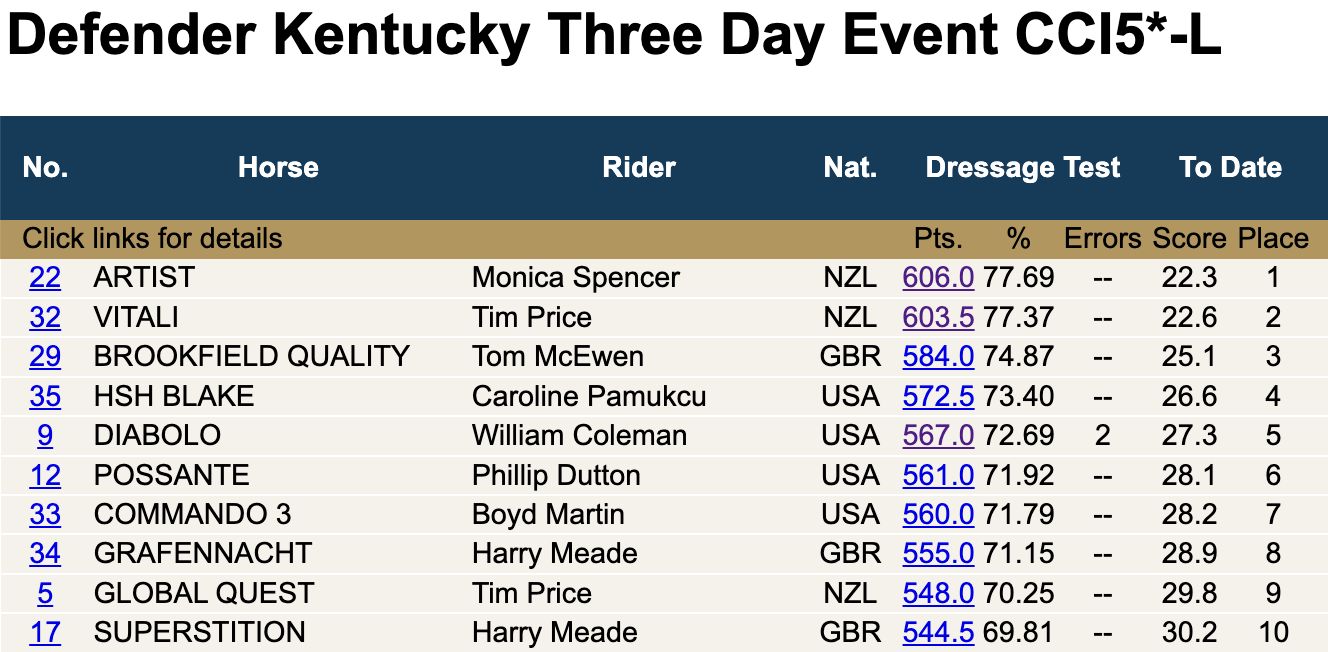This screenshot has width=1328, height=652.
Task: View the 567.0 points breakdown
Action: (x=938, y=436)
